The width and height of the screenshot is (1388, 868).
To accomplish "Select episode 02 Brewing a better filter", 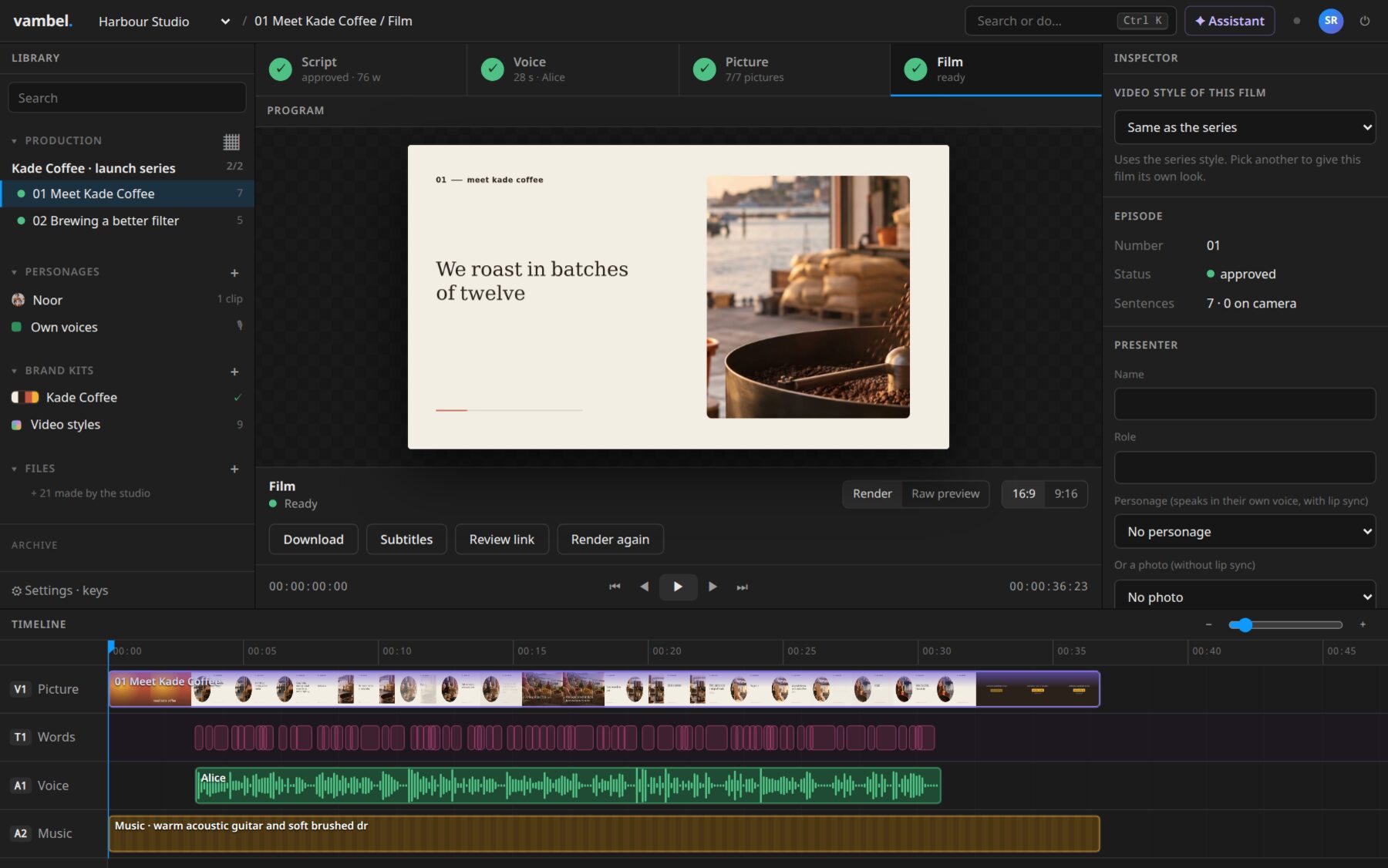I will point(127,221).
